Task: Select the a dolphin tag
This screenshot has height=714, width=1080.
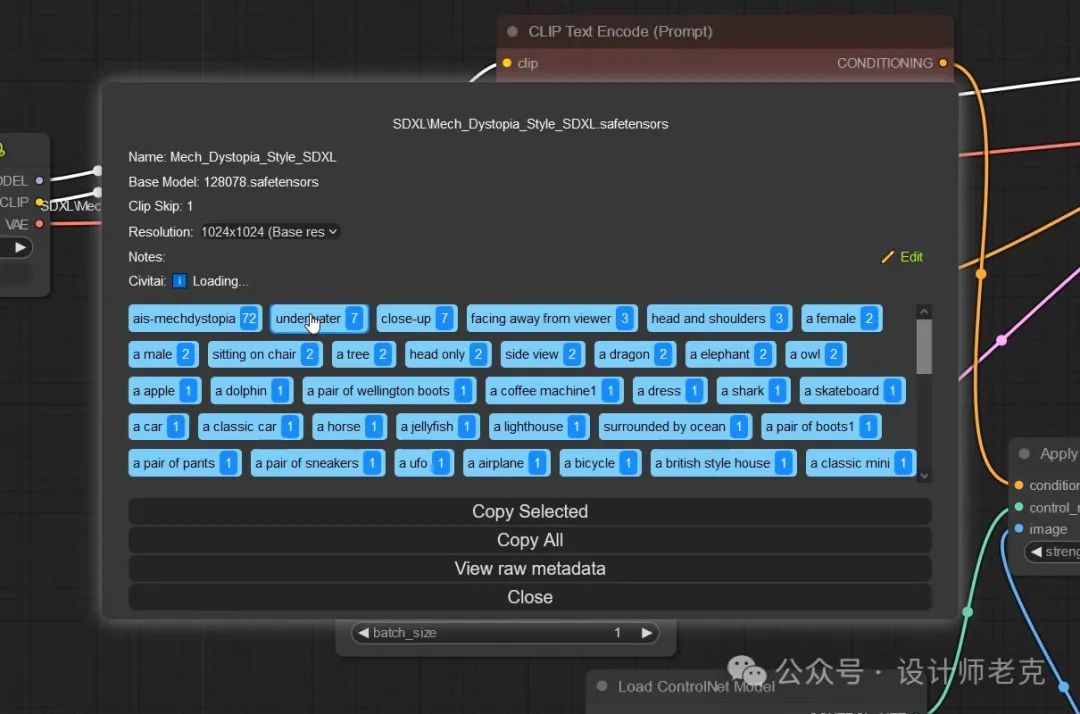Action: point(252,390)
